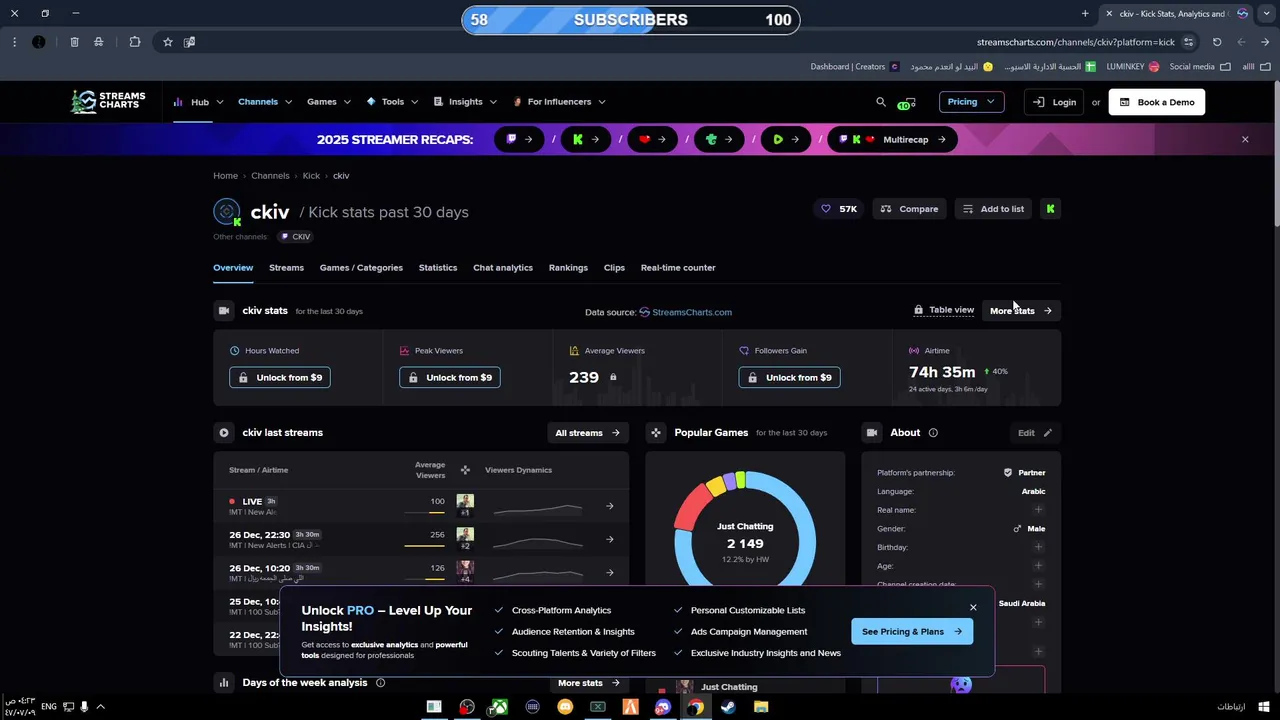Close the Unlock PRO popup

point(973,607)
